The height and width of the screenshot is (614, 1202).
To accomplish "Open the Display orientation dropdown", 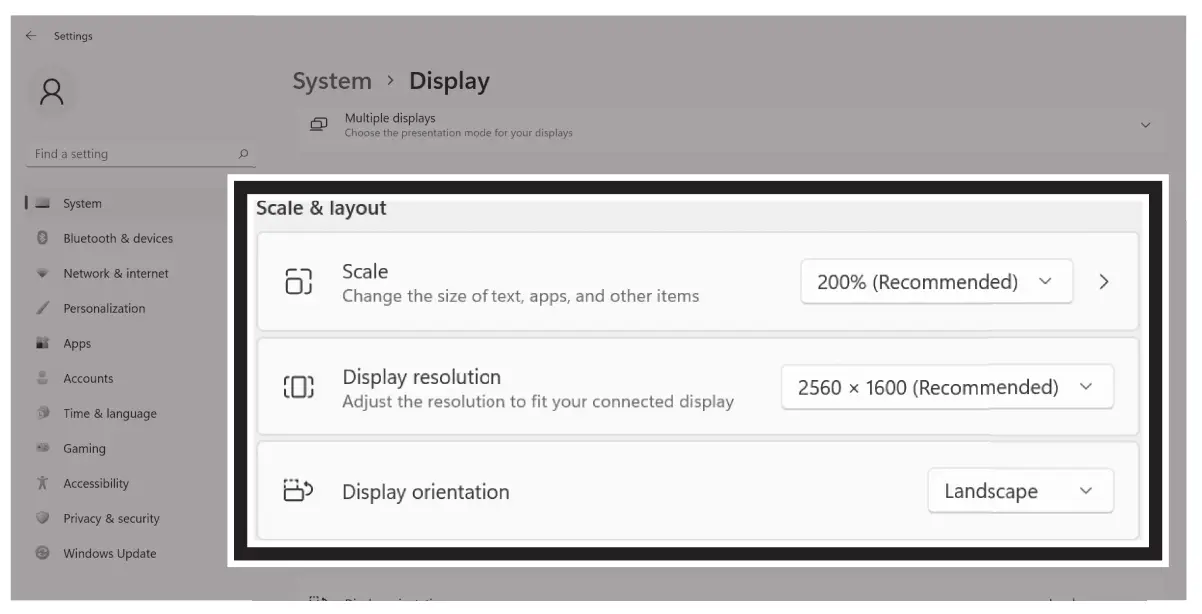I will click(1020, 491).
